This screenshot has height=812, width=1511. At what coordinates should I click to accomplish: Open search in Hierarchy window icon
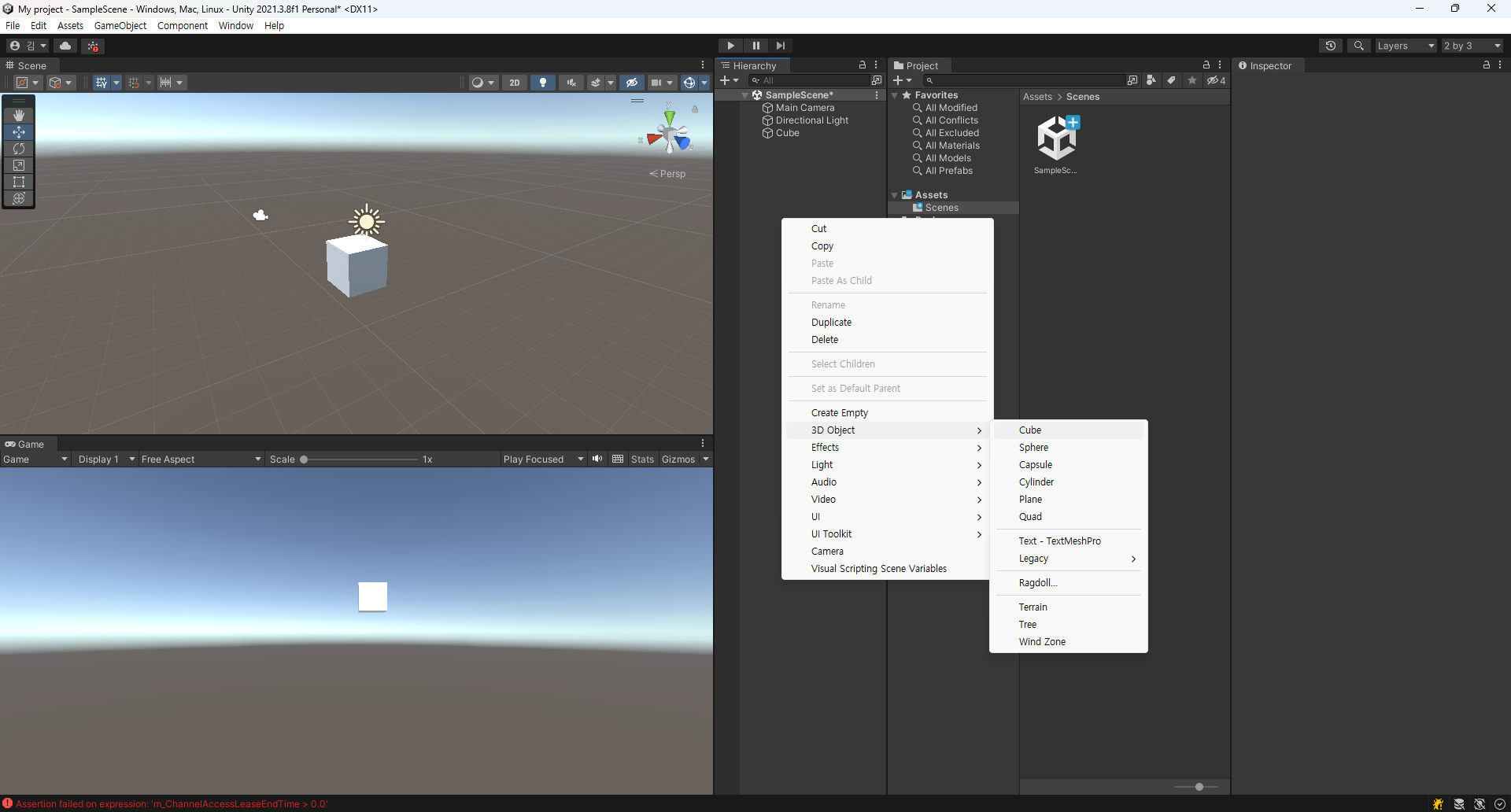[x=877, y=80]
